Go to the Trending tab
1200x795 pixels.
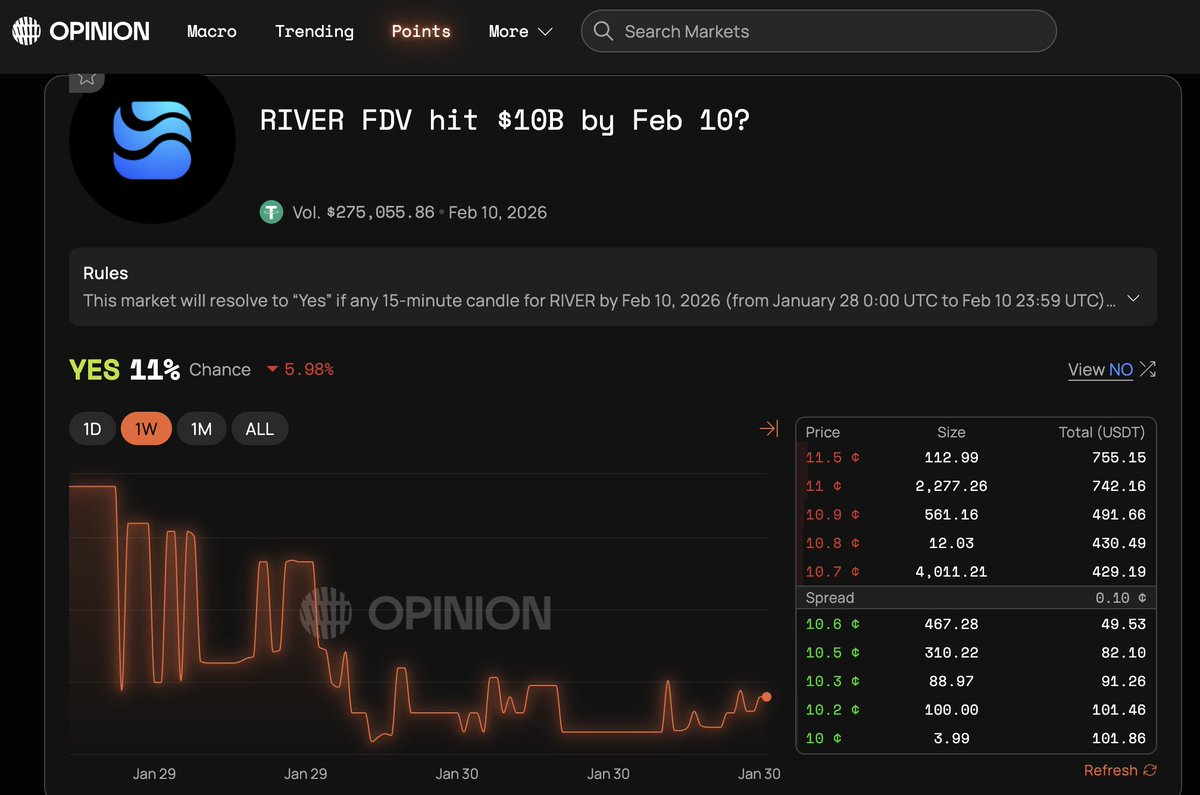click(x=314, y=31)
